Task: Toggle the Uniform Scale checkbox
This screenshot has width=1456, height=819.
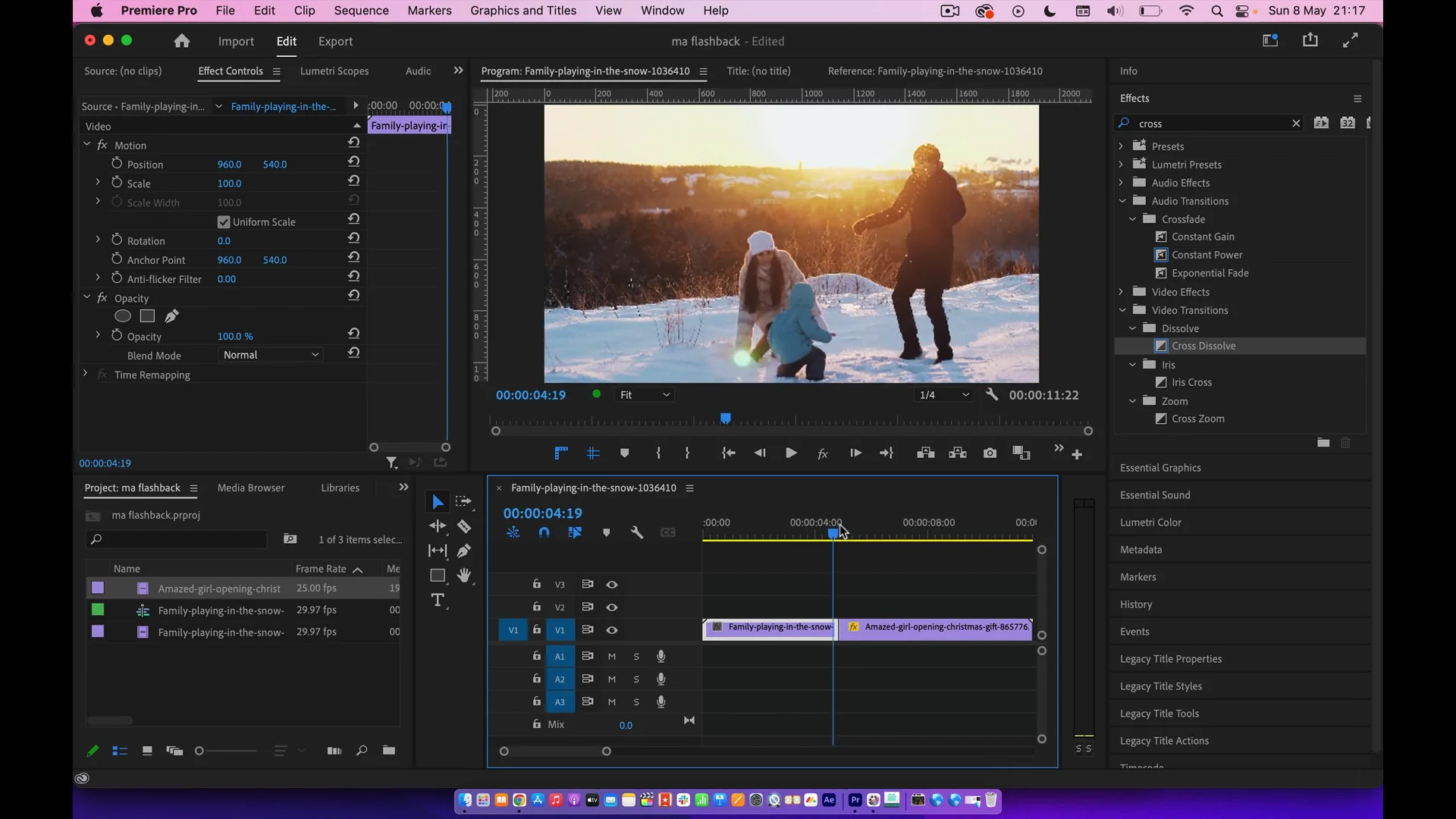Action: [223, 221]
